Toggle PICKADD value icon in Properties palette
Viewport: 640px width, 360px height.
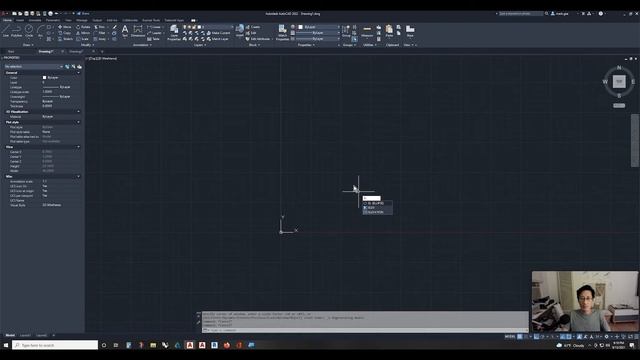[67, 67]
